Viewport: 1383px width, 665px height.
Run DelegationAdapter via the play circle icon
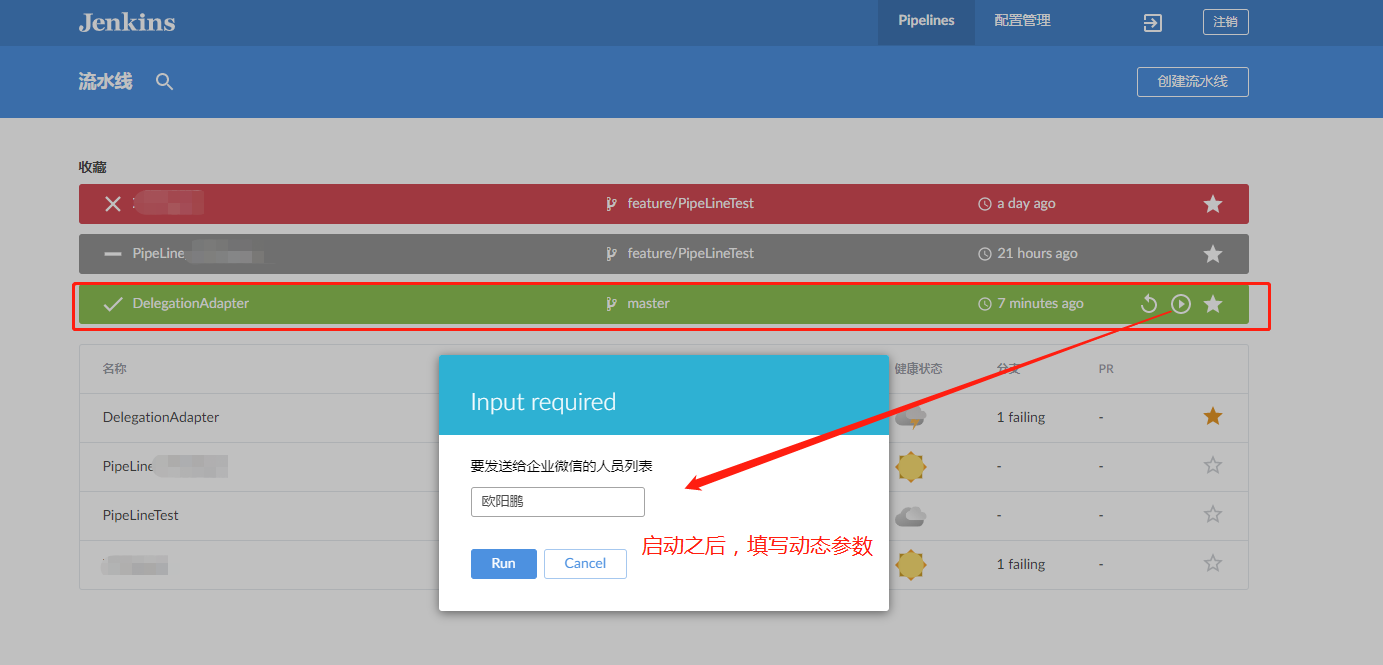[x=1181, y=303]
